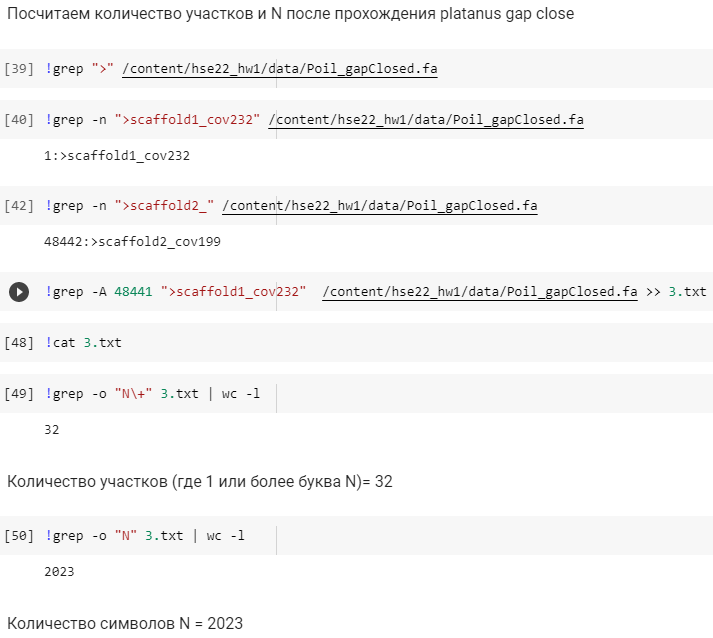Select output value 2023
This screenshot has width=713, height=638.
pyautogui.click(x=59, y=572)
